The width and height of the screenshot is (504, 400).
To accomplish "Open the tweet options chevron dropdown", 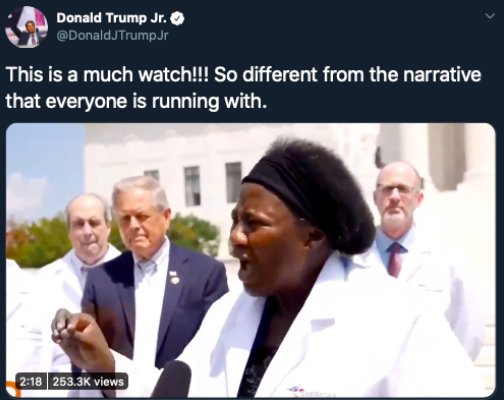I will tap(489, 16).
